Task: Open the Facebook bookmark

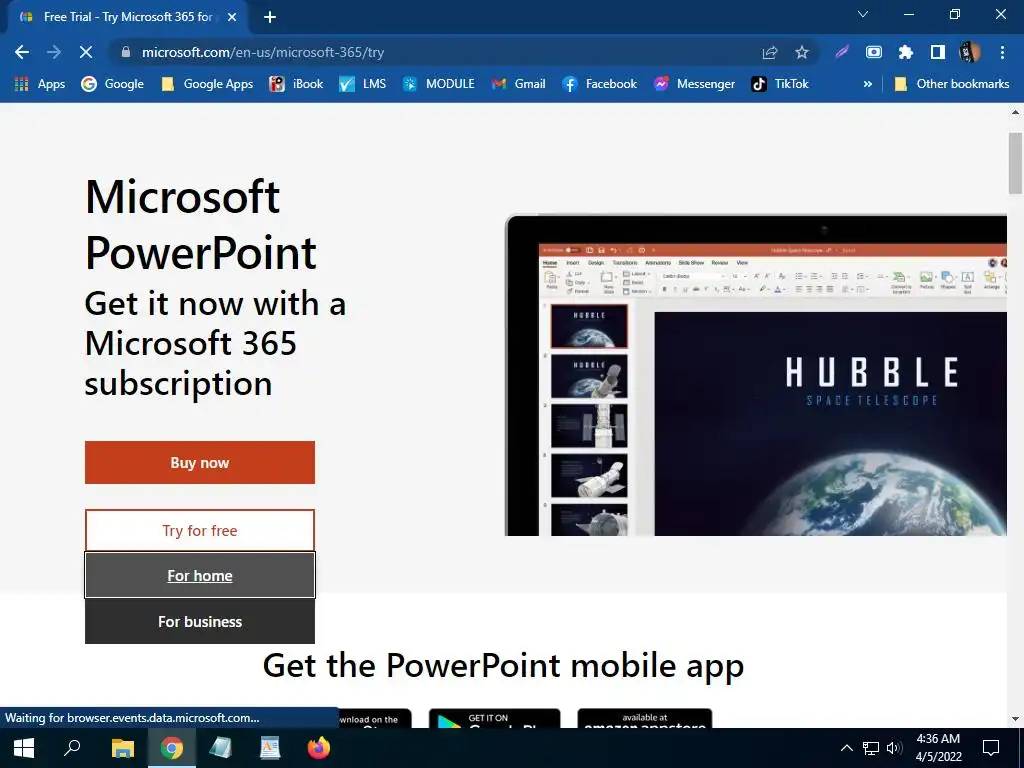Action: coord(599,84)
